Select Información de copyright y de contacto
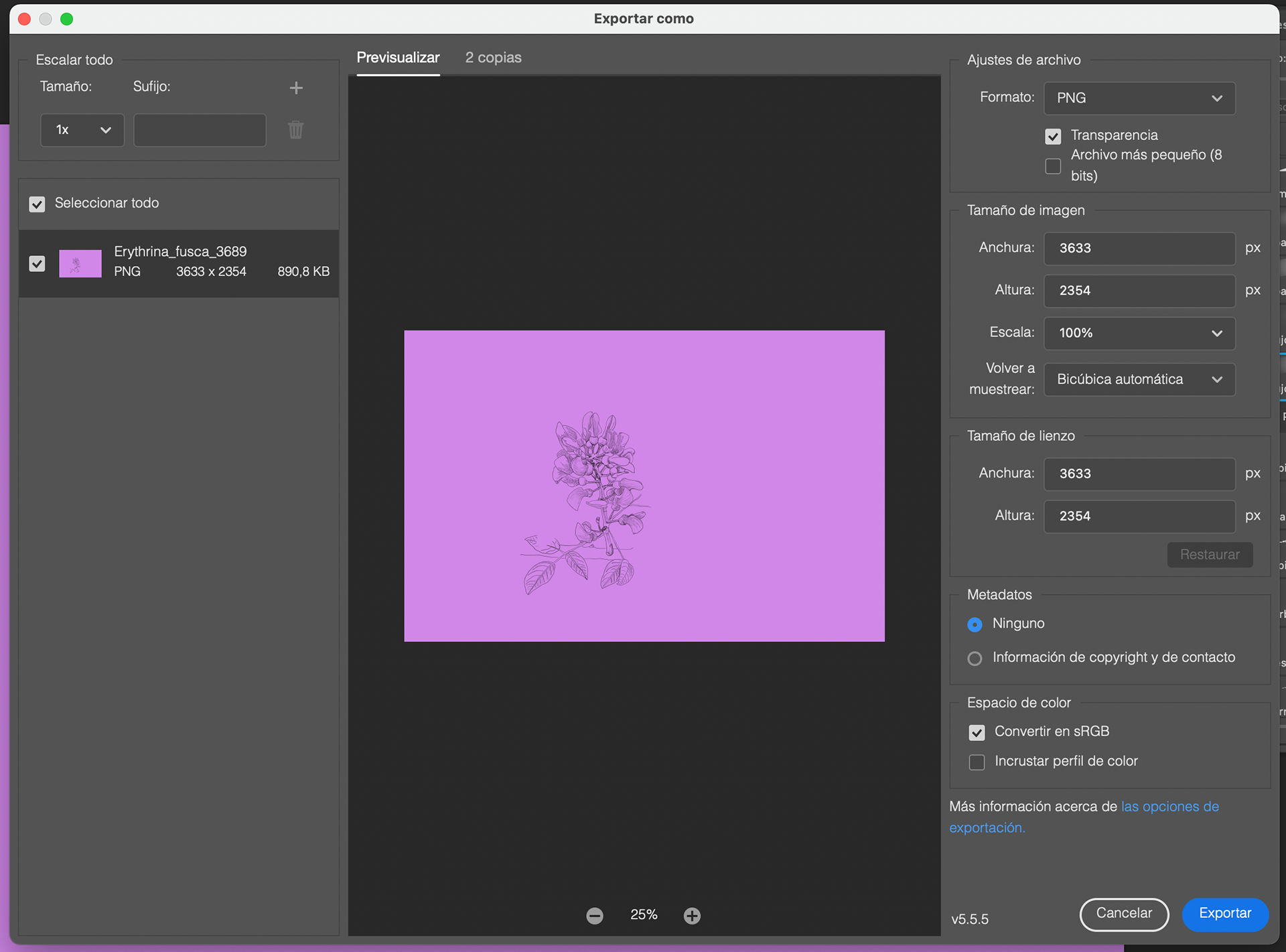 click(x=975, y=659)
